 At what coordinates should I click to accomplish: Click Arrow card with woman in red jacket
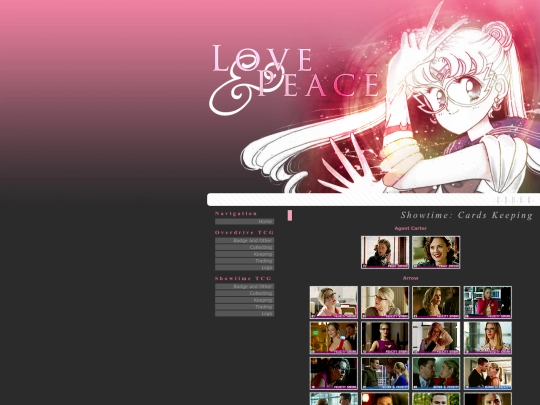tap(487, 302)
